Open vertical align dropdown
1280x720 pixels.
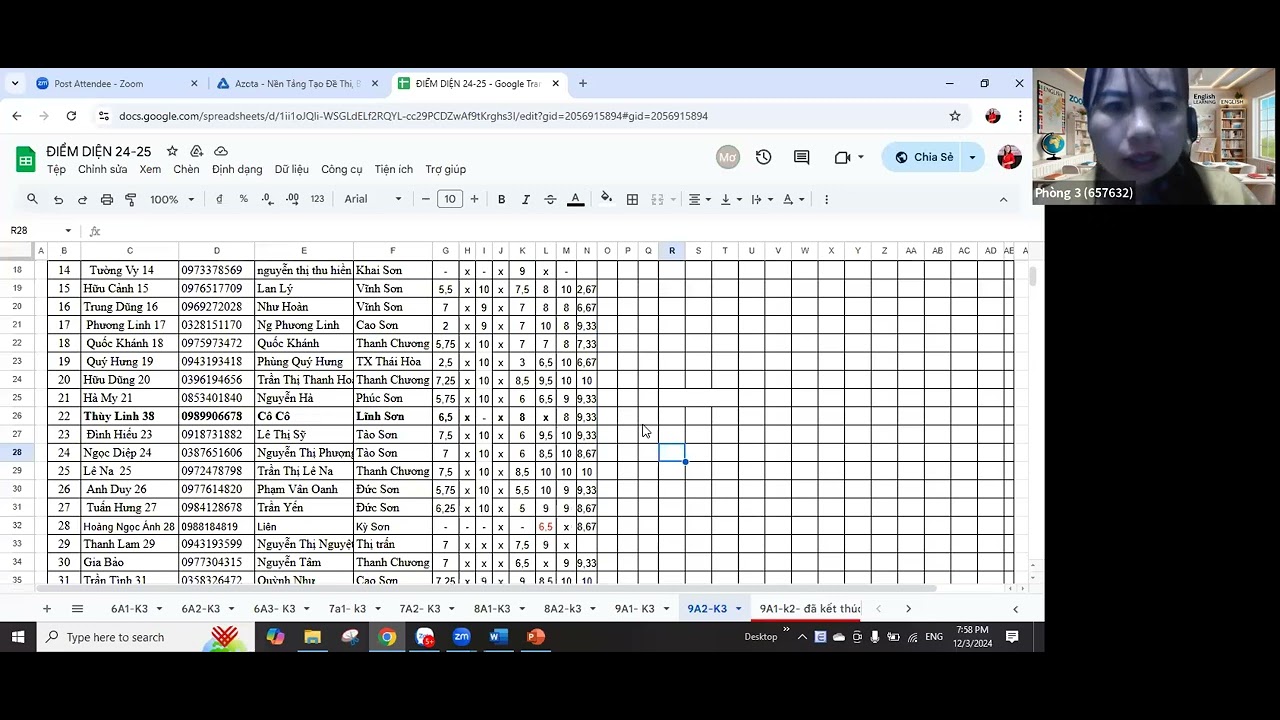coord(731,199)
